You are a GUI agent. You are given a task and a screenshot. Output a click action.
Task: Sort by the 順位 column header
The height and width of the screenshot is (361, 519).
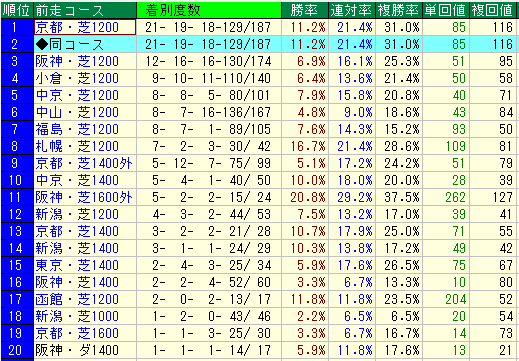click(17, 10)
